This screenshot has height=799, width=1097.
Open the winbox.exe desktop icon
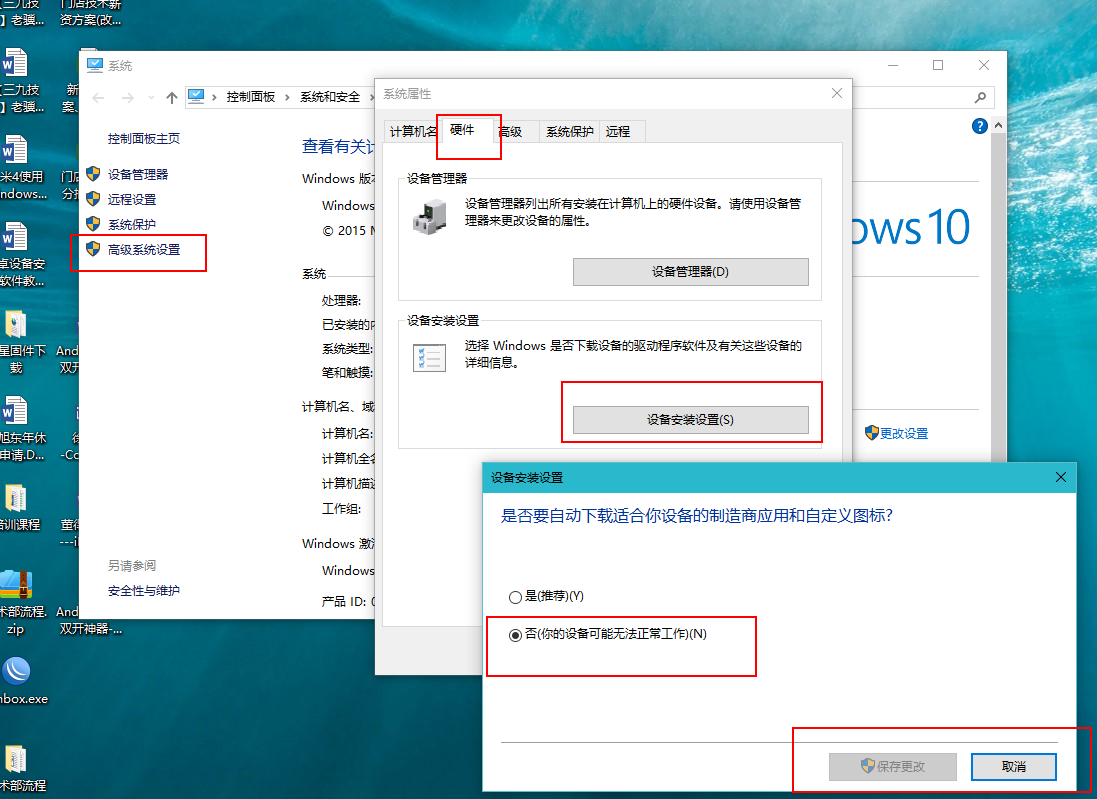point(16,680)
